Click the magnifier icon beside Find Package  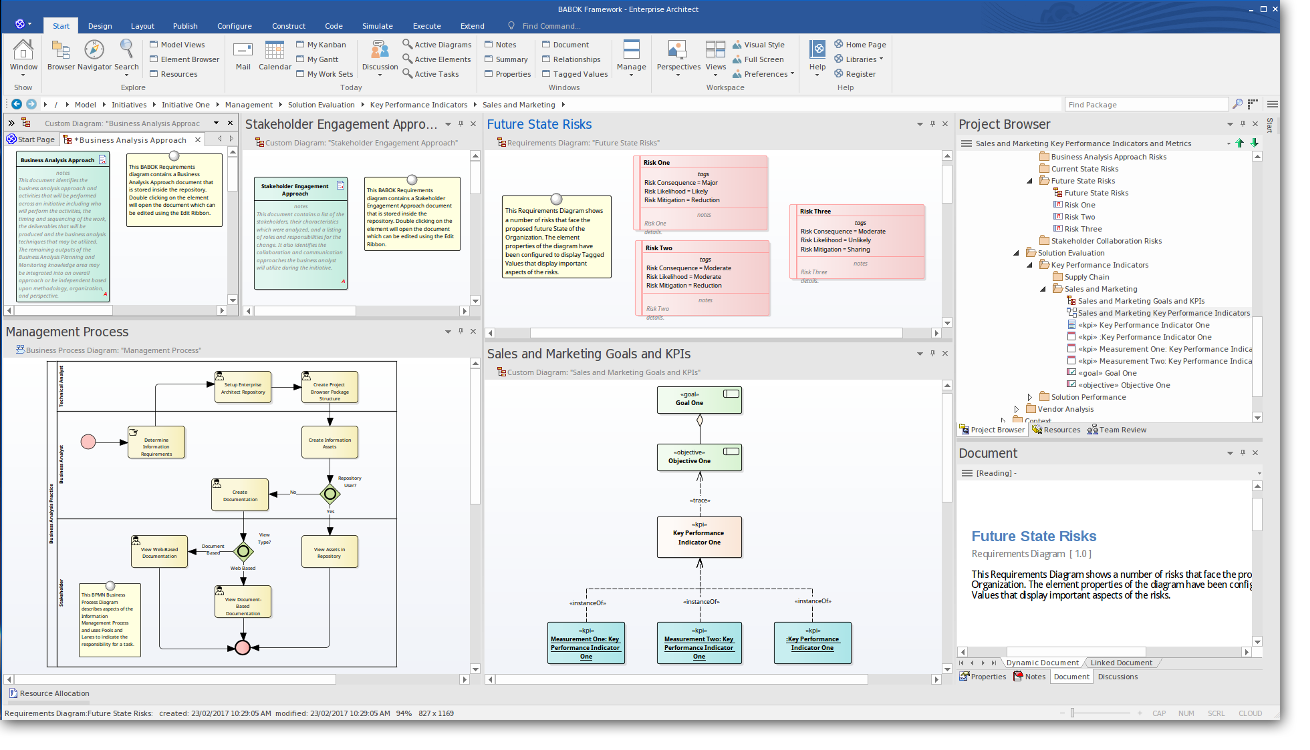1238,104
